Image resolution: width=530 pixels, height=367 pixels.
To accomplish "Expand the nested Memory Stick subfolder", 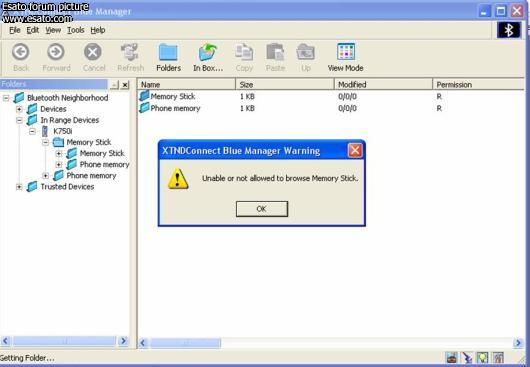I will [59, 153].
